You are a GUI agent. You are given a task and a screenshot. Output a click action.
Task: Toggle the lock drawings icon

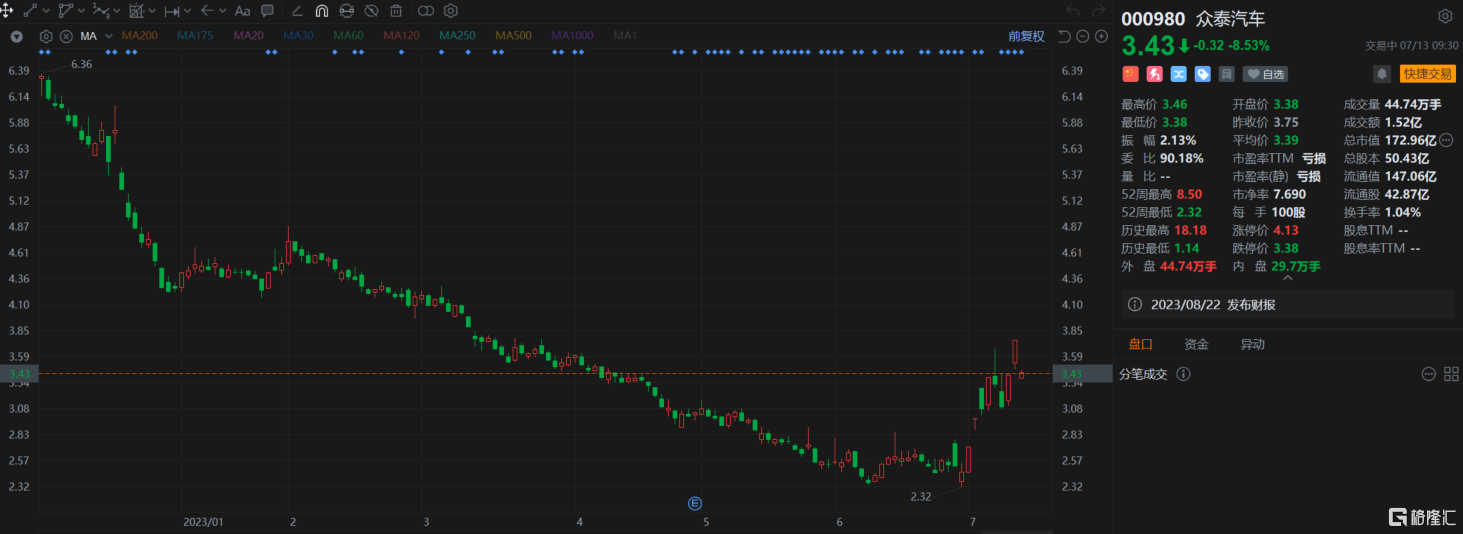click(x=346, y=11)
